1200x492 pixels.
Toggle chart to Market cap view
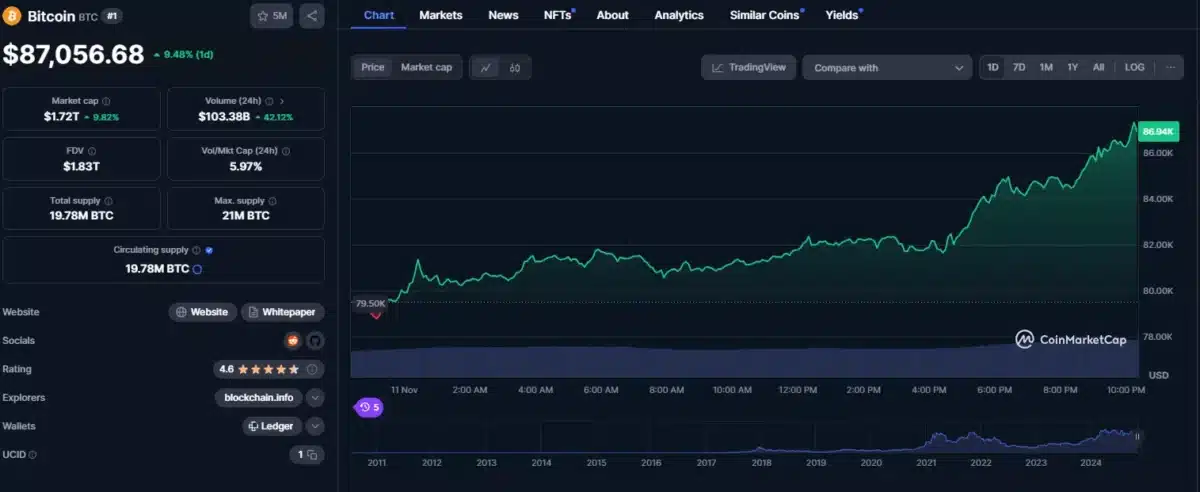[x=426, y=67]
